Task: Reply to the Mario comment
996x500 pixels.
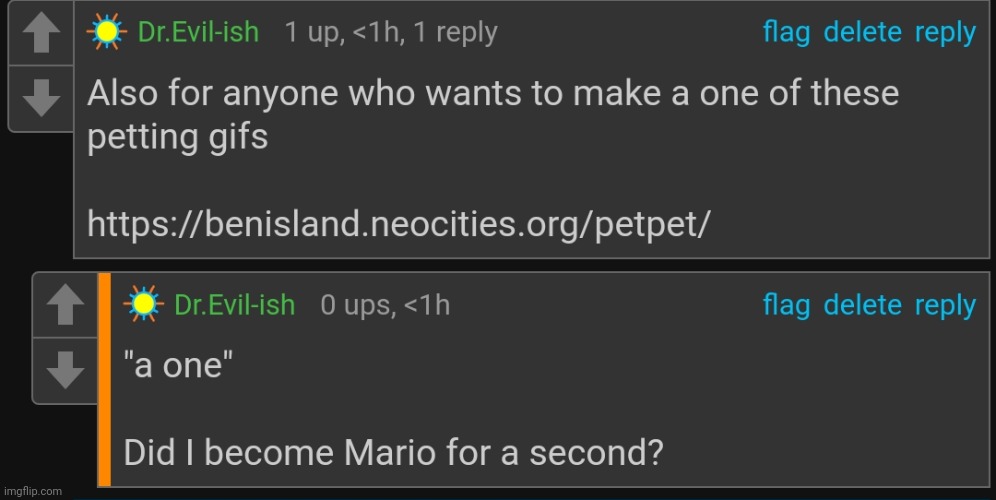Action: pyautogui.click(x=945, y=305)
